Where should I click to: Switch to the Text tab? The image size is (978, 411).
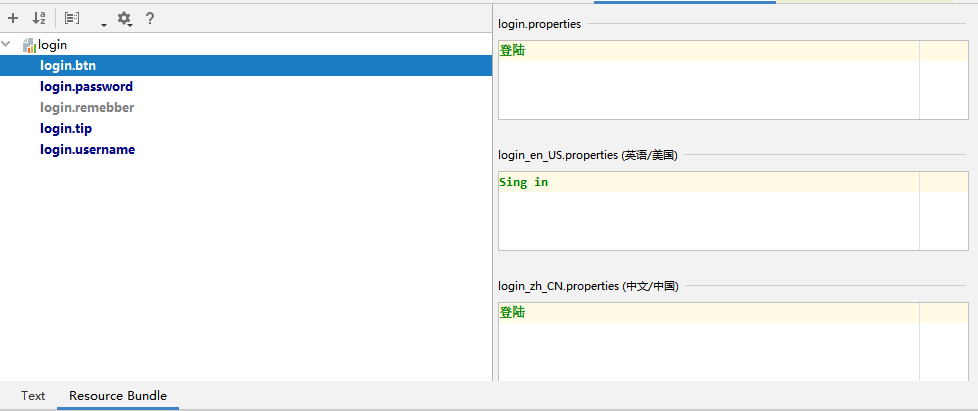click(33, 395)
